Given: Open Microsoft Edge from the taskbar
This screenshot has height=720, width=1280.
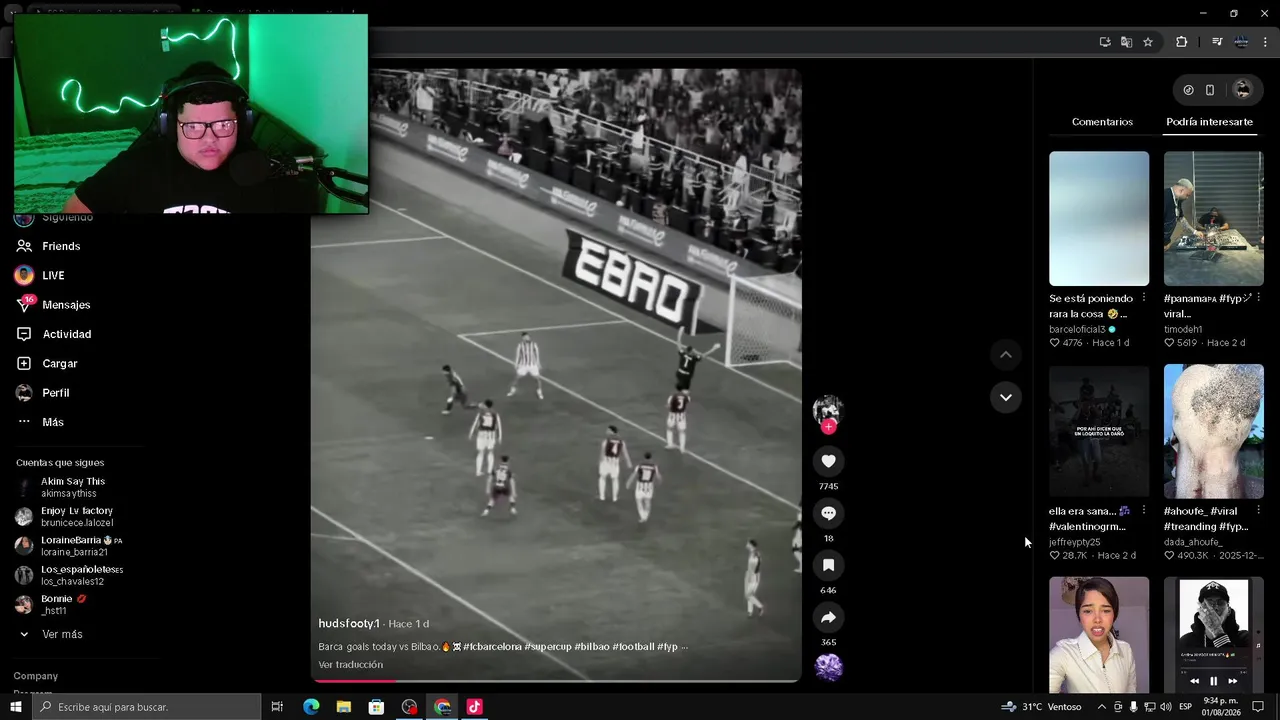Looking at the screenshot, I should 311,707.
